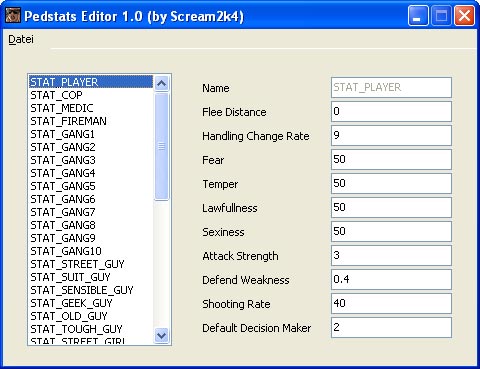Screen dimensions: 480x369
Task: Select STAT_OLD_GUY in the list
Action: (91, 316)
